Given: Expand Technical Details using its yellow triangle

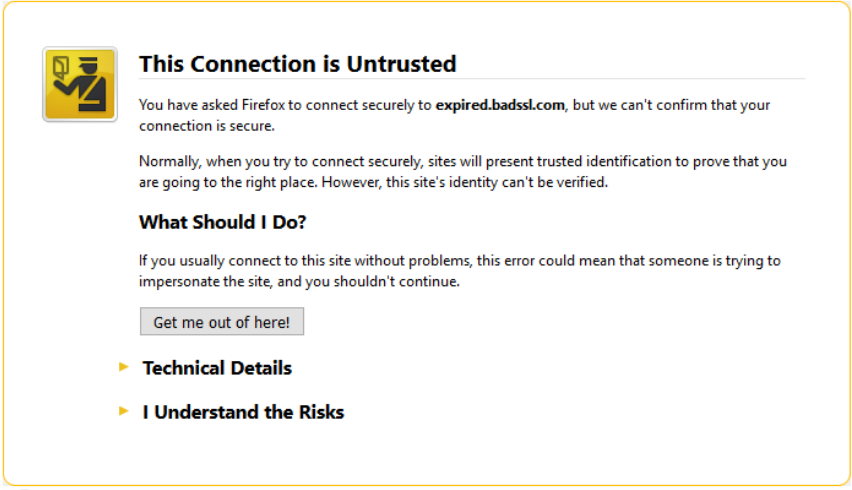Looking at the screenshot, I should [124, 367].
